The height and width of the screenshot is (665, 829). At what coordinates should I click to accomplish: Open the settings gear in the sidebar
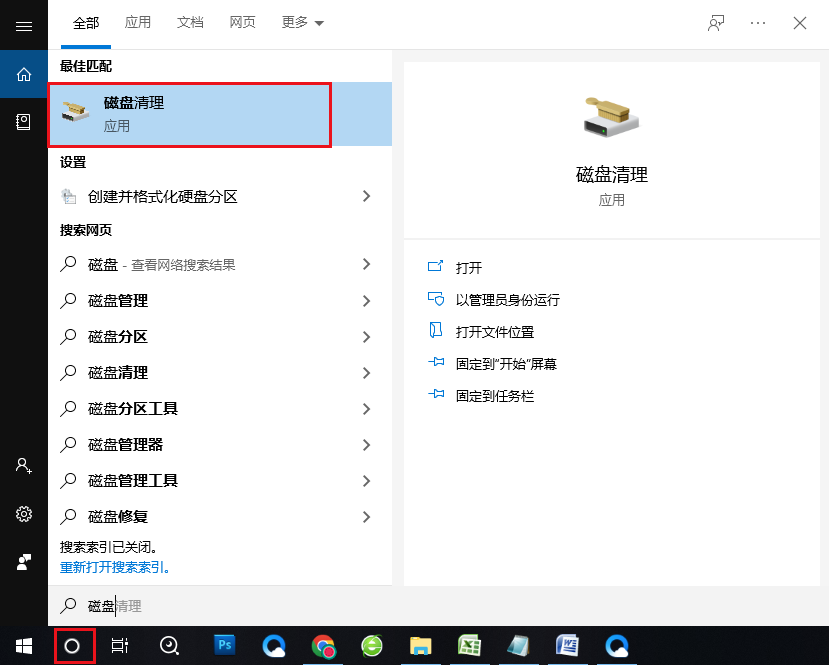point(24,514)
